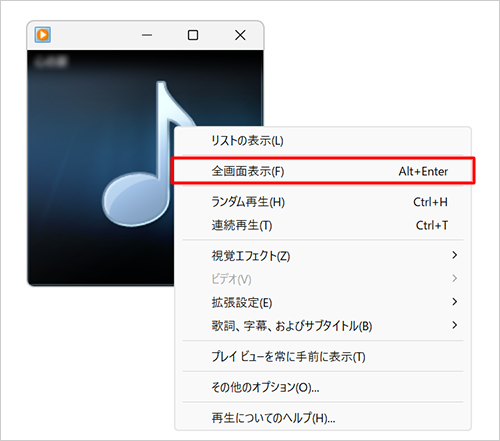Toggle ランダム再生(H) shuffle option

[323, 202]
